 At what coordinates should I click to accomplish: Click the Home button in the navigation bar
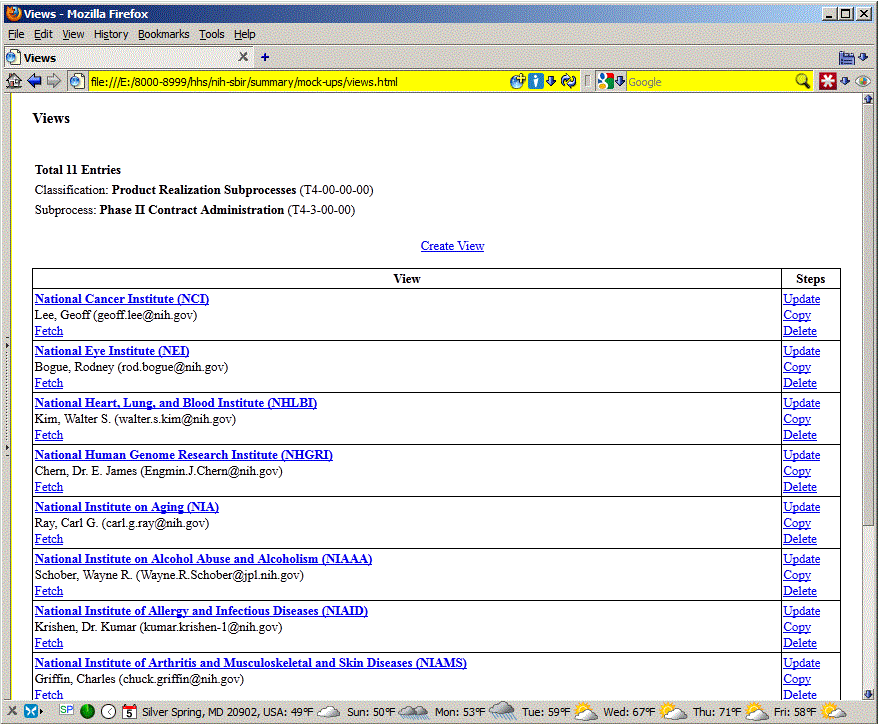13,81
